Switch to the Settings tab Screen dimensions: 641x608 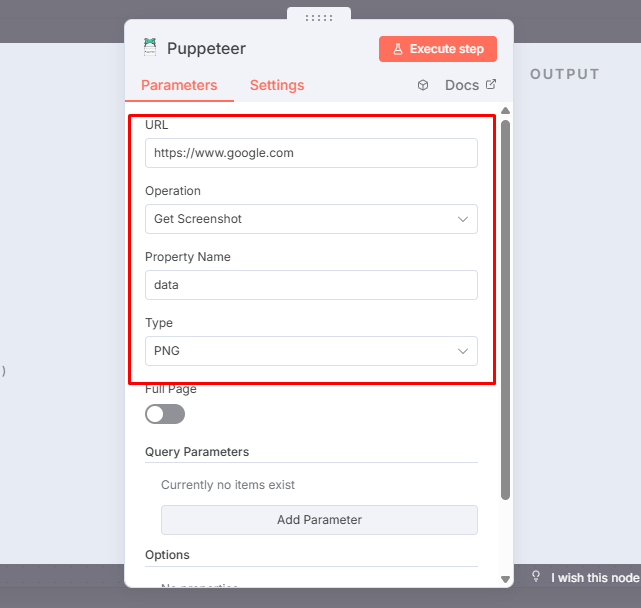pyautogui.click(x=277, y=85)
